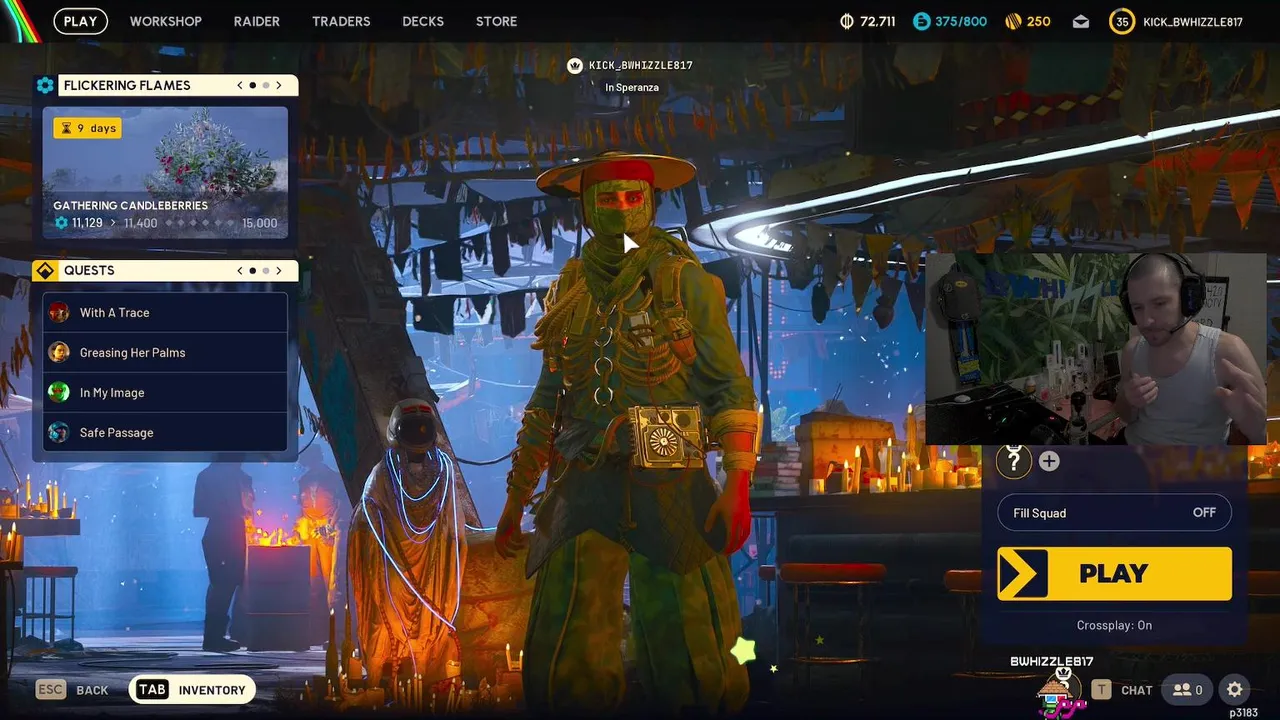This screenshot has width=1280, height=720.
Task: Click the With A Trace quest giver icon
Action: click(59, 312)
